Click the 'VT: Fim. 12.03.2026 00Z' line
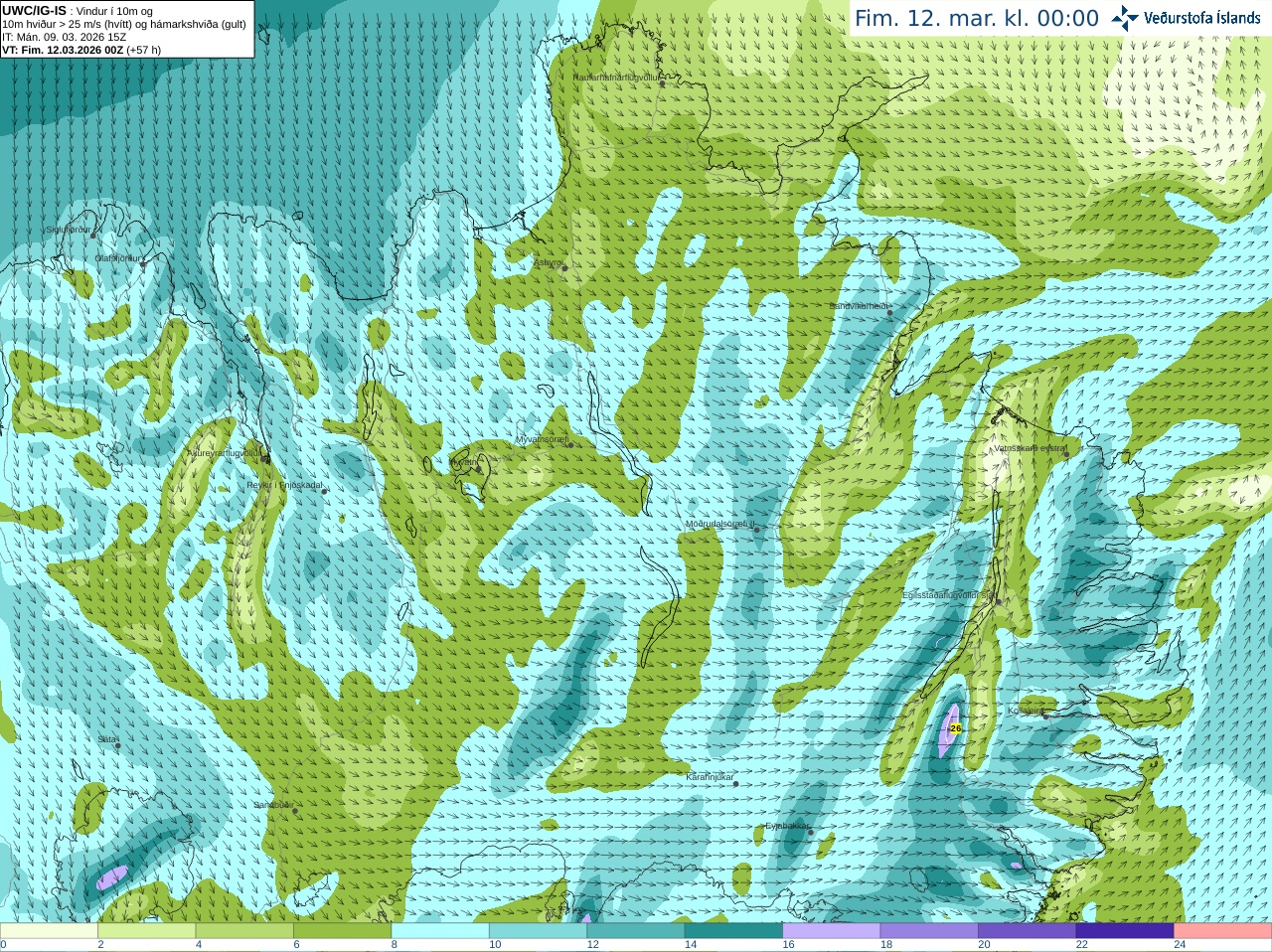This screenshot has height=952, width=1272. [x=63, y=50]
